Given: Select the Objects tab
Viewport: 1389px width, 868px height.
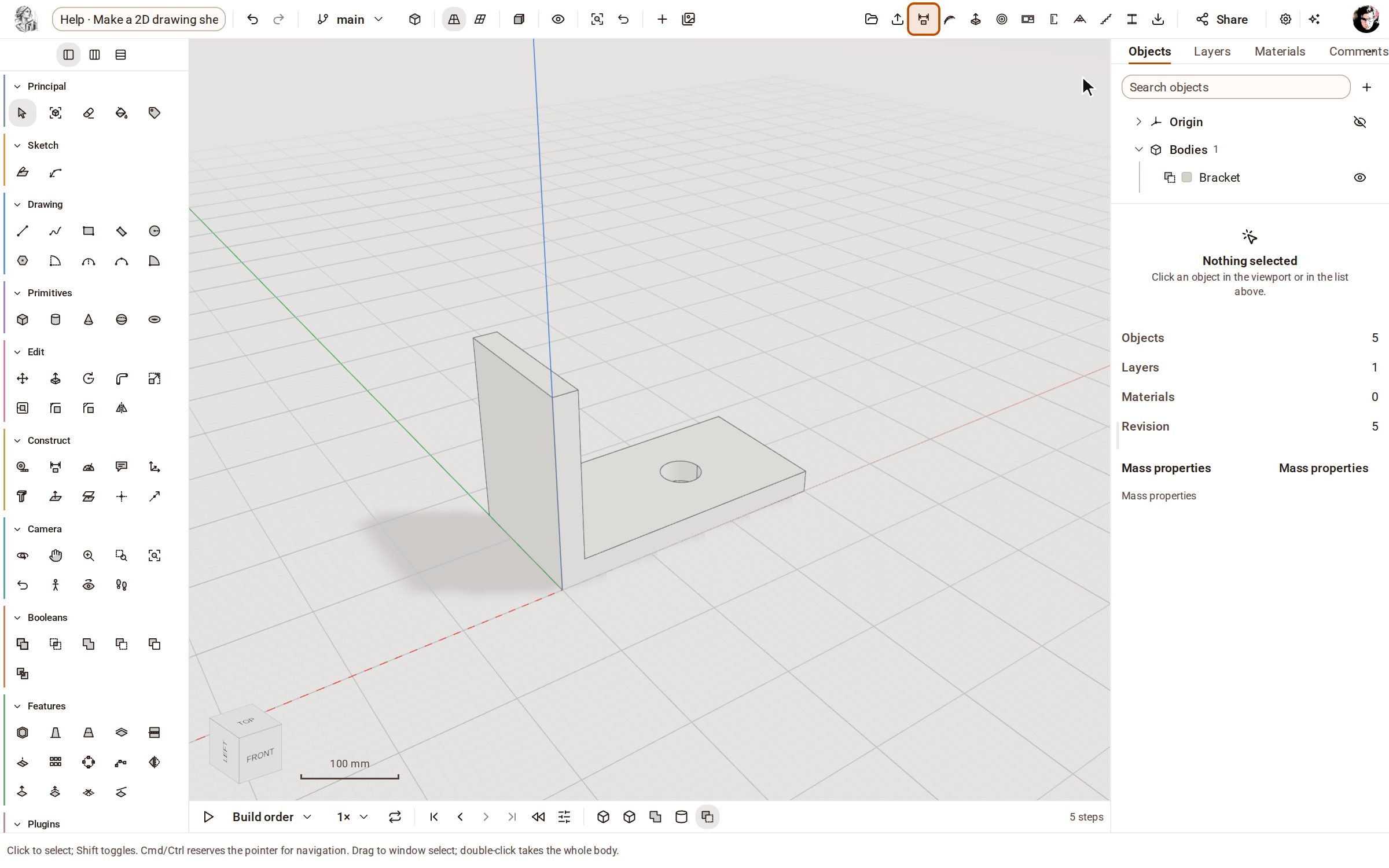Looking at the screenshot, I should point(1149,52).
